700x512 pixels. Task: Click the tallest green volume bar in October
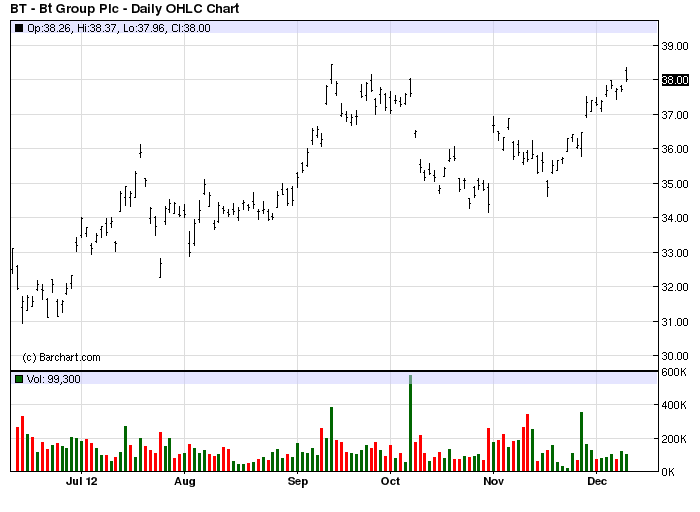[410, 423]
